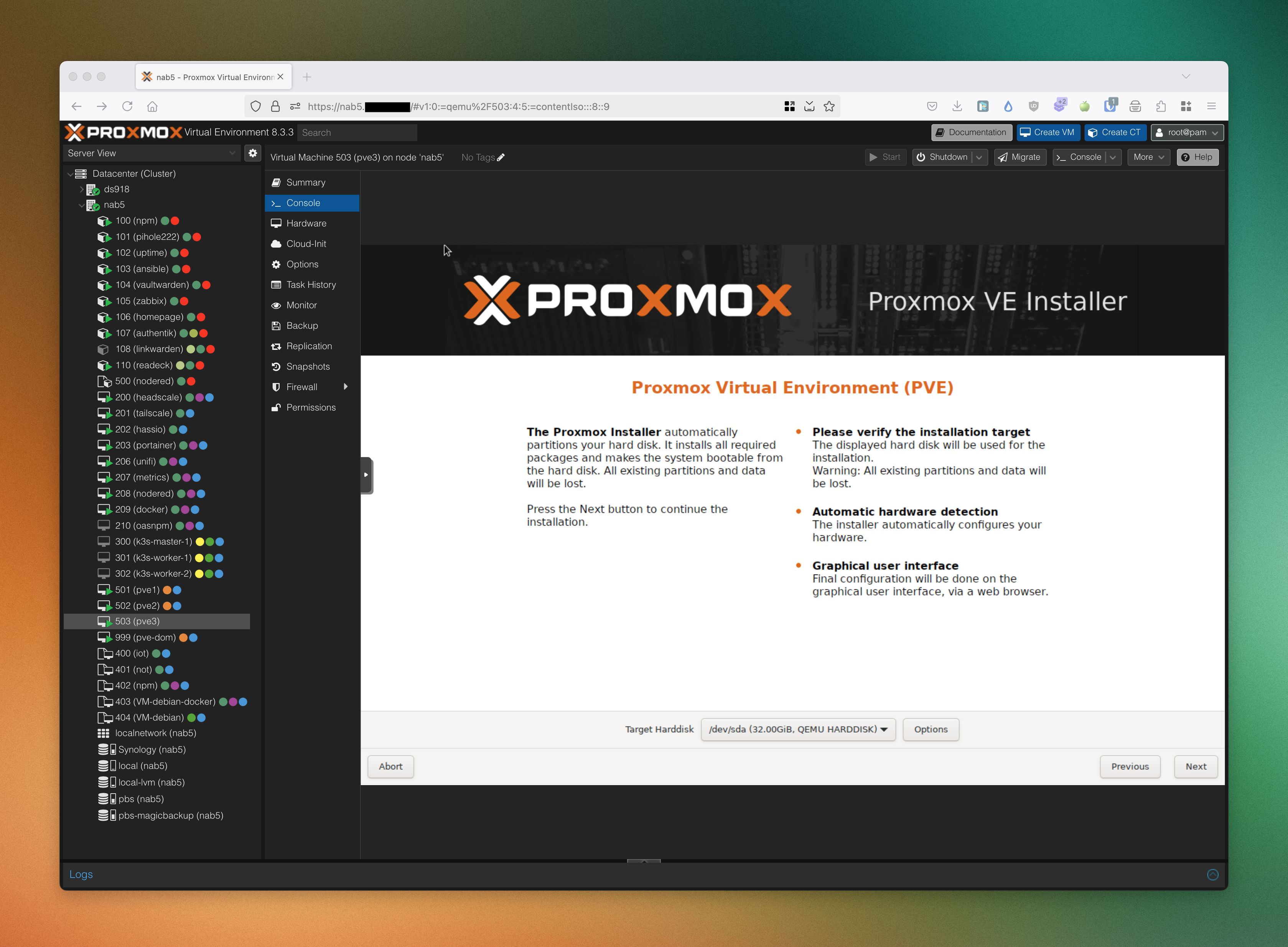Open the Replication tab
The image size is (1288, 947).
point(312,346)
